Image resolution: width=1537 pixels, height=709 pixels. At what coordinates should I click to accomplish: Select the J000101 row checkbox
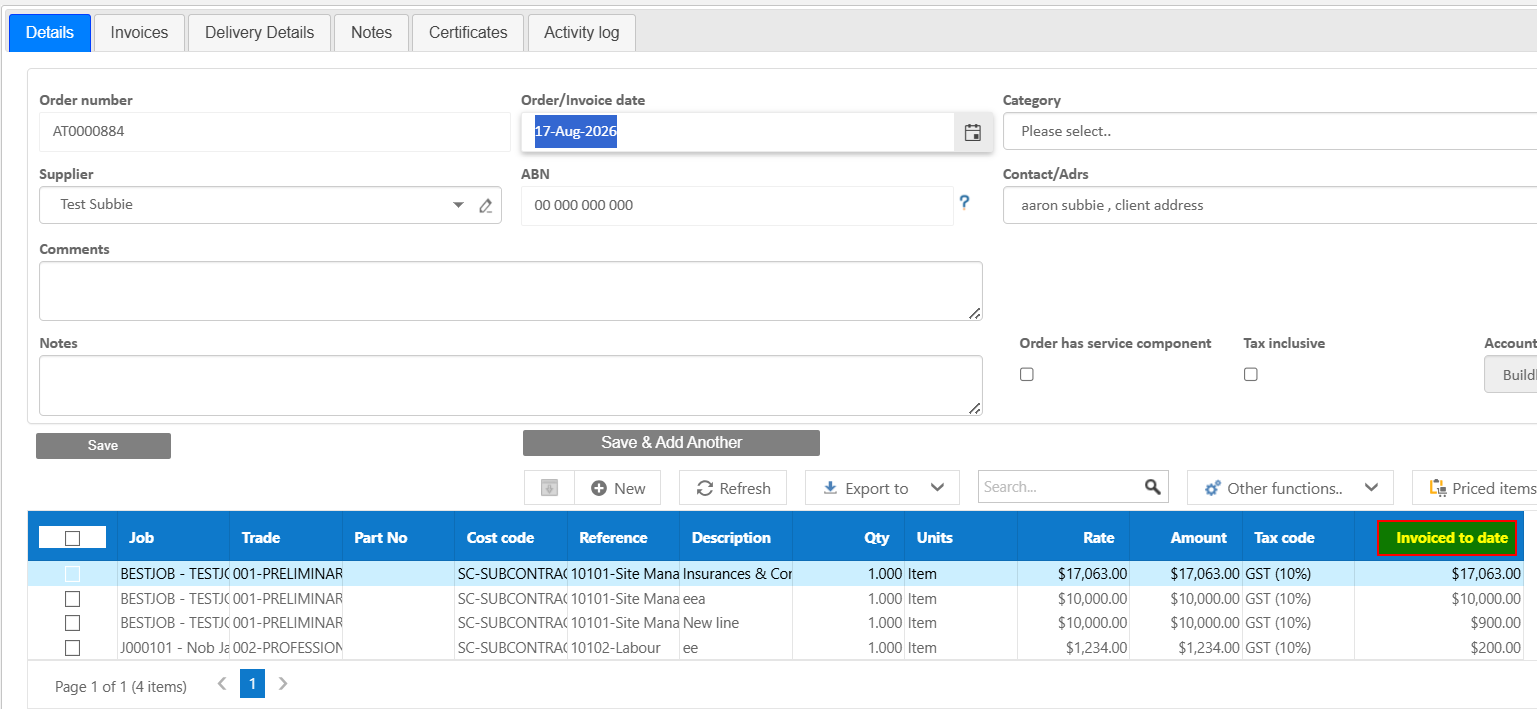click(72, 648)
